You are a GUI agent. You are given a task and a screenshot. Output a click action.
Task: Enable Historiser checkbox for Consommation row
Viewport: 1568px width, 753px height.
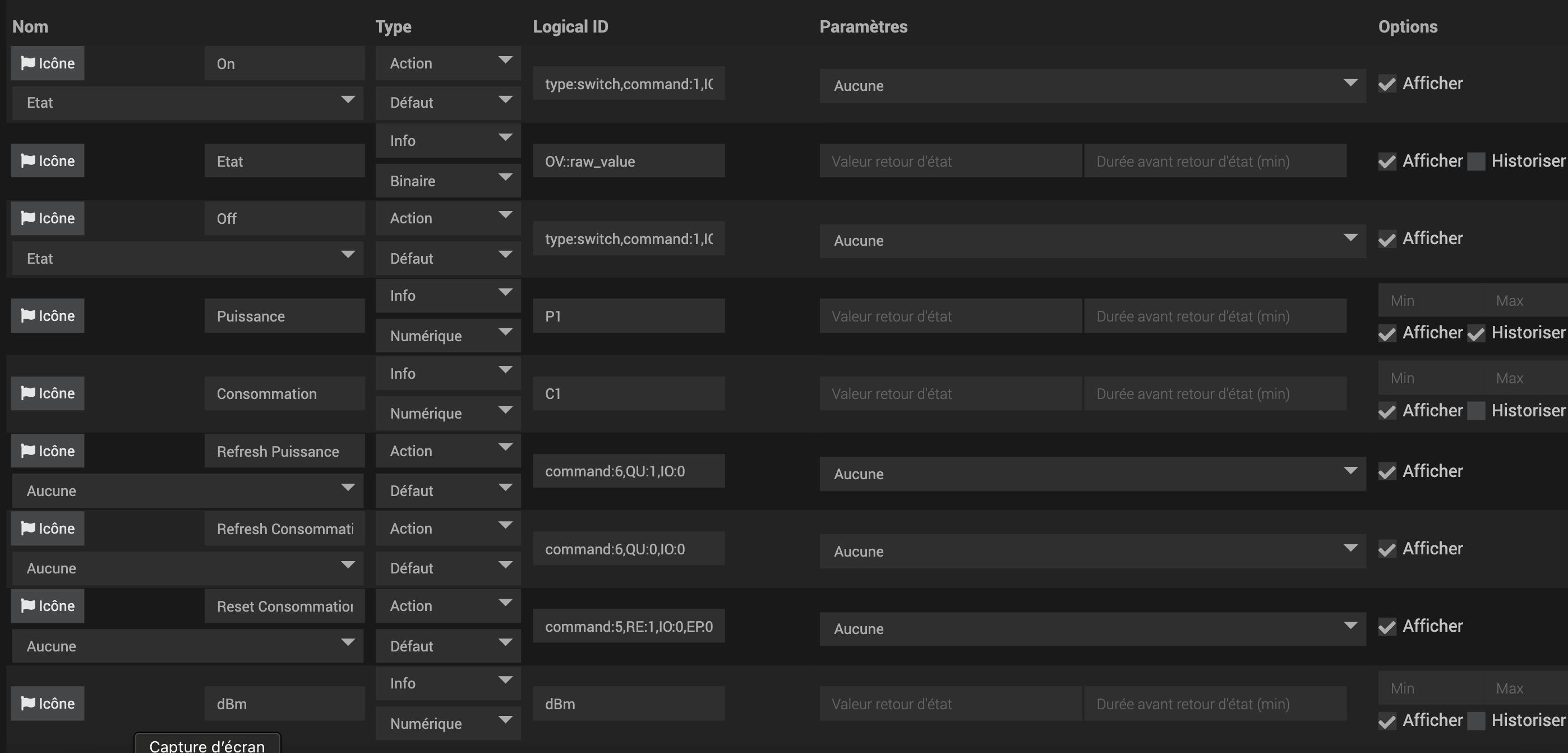(x=1476, y=411)
